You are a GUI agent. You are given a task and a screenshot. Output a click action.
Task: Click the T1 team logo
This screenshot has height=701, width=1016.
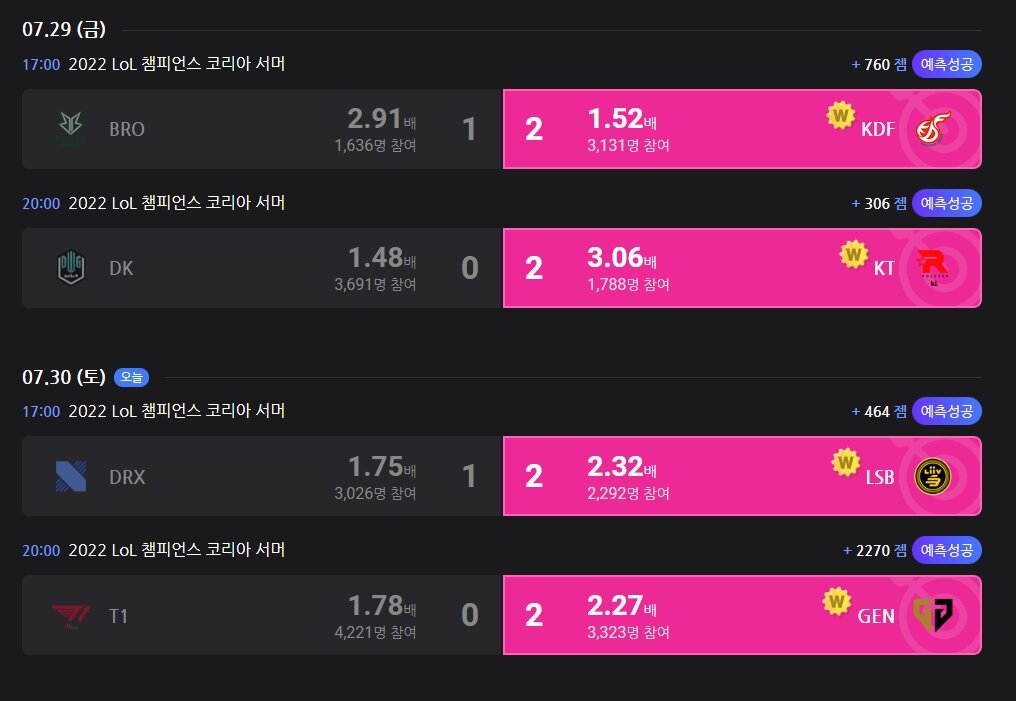71,615
